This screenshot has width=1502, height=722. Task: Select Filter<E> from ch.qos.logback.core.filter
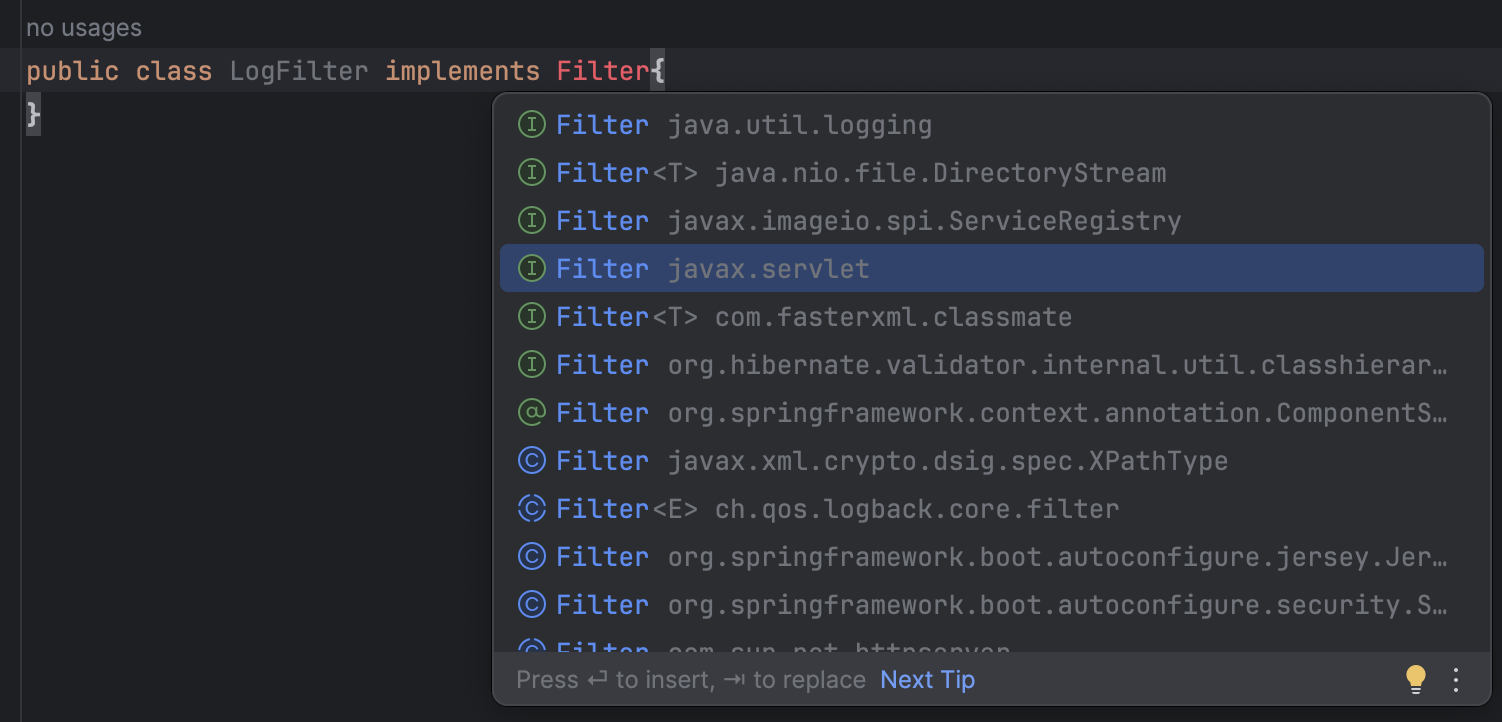(x=991, y=509)
